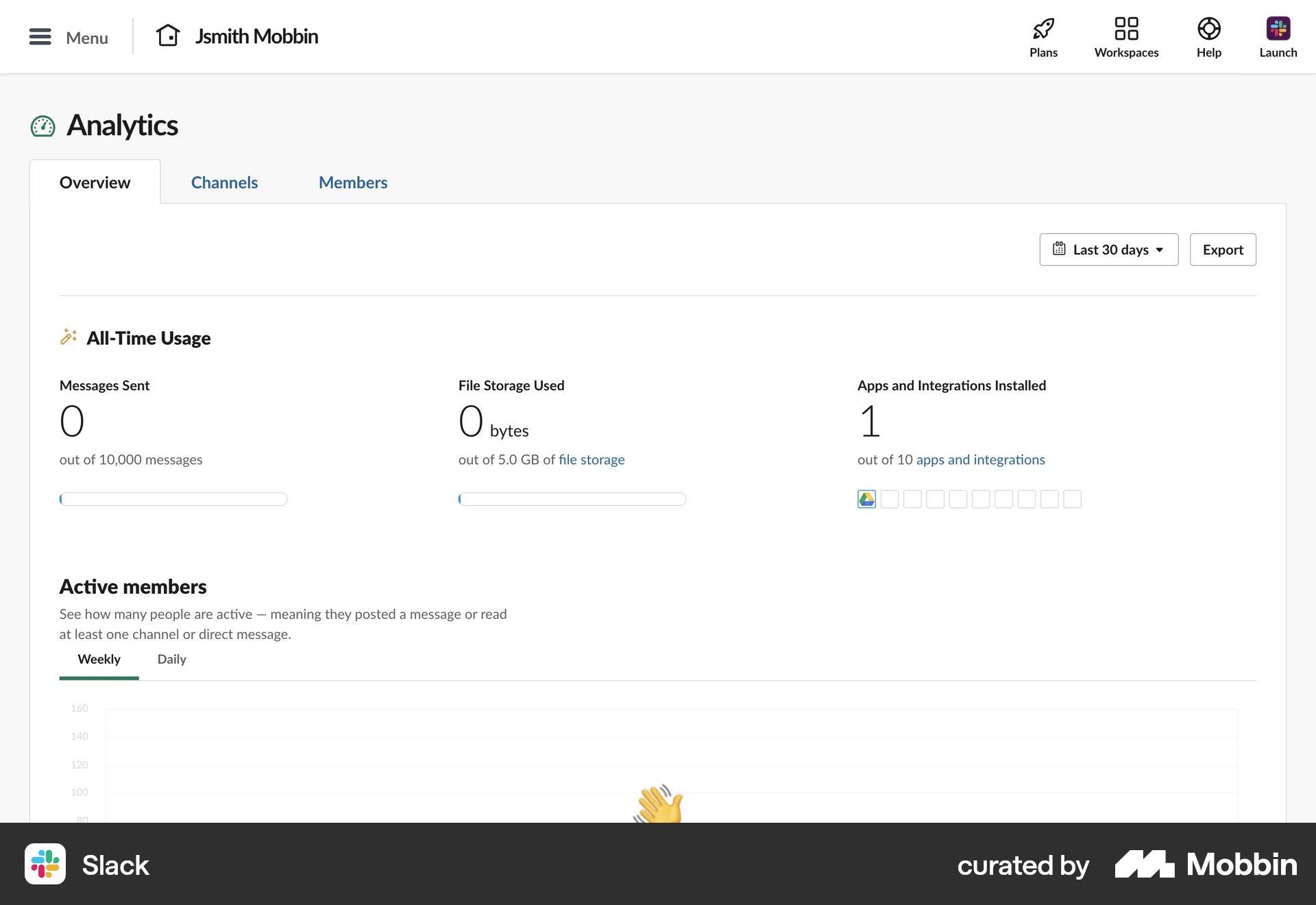
Task: Click the home icon beside Jsmith Mobbin
Action: [x=168, y=36]
